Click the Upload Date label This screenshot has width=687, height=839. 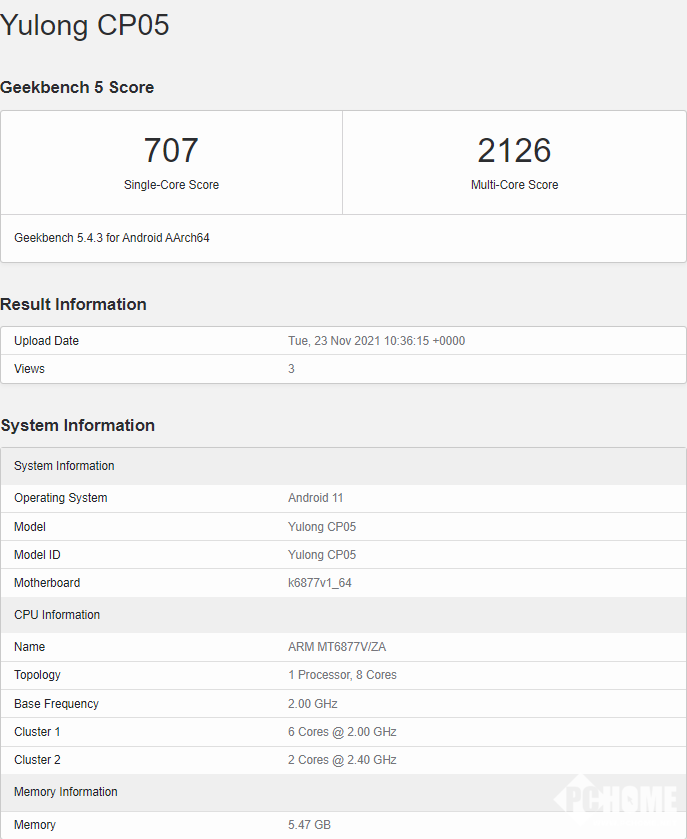point(47,341)
